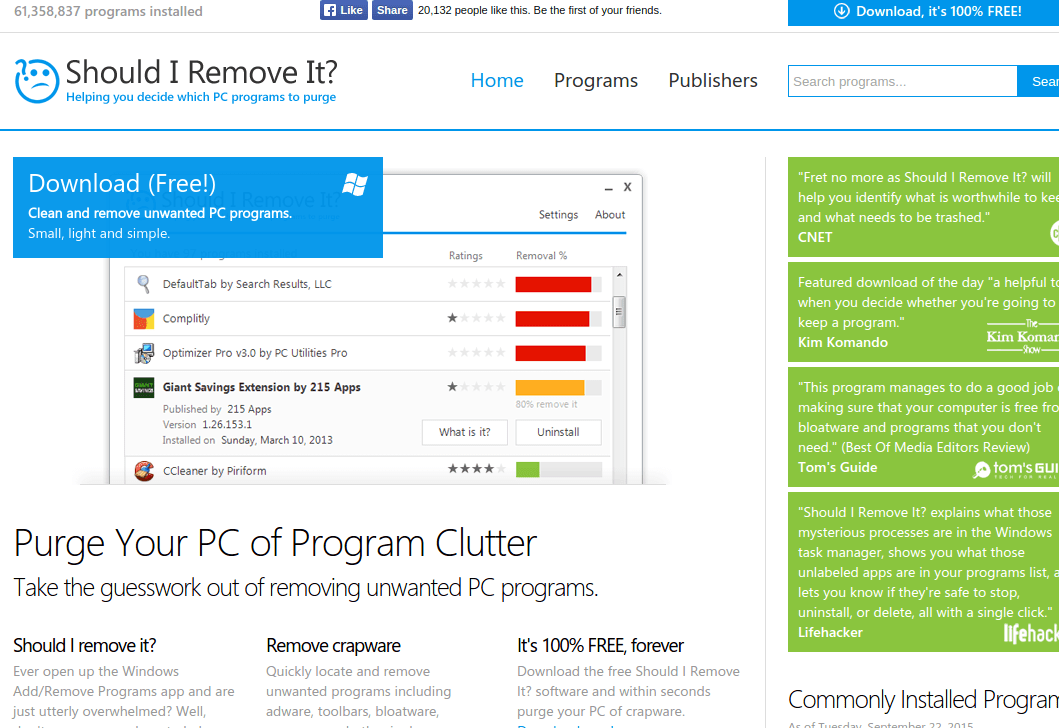Select CCleaner by Piriform row text
1059x728 pixels.
click(214, 471)
